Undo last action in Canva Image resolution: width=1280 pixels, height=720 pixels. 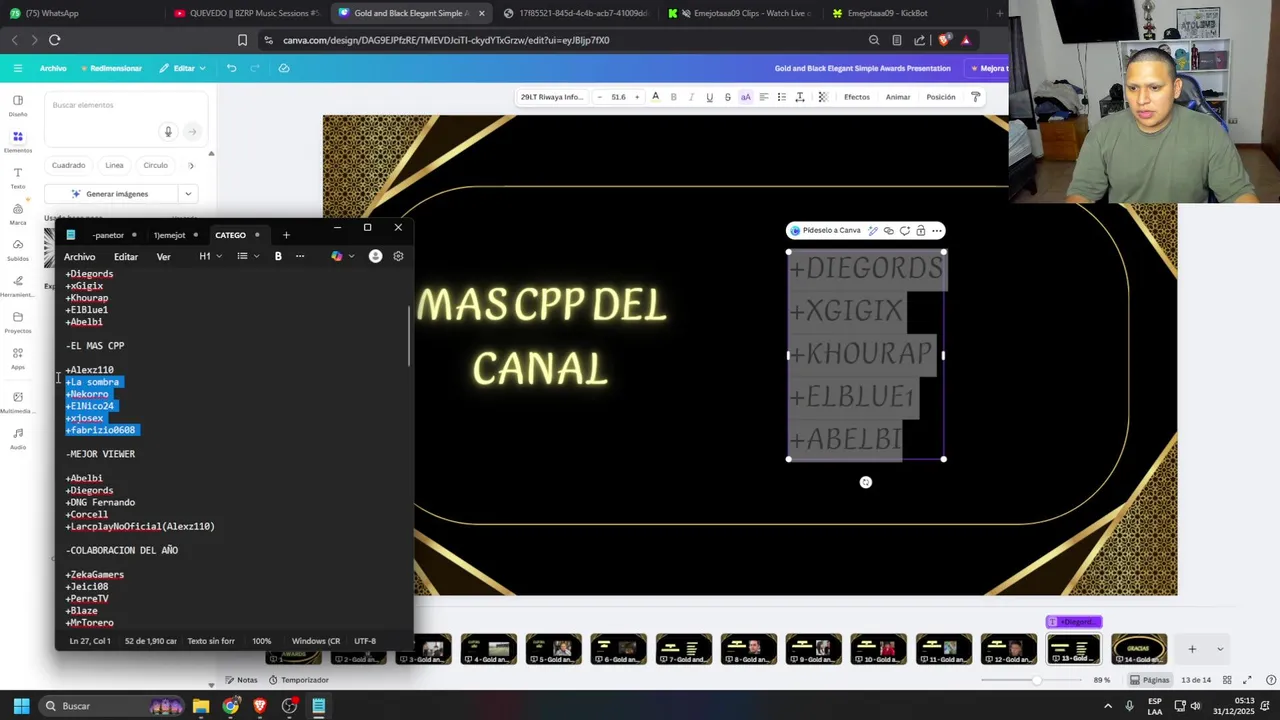[x=231, y=68]
